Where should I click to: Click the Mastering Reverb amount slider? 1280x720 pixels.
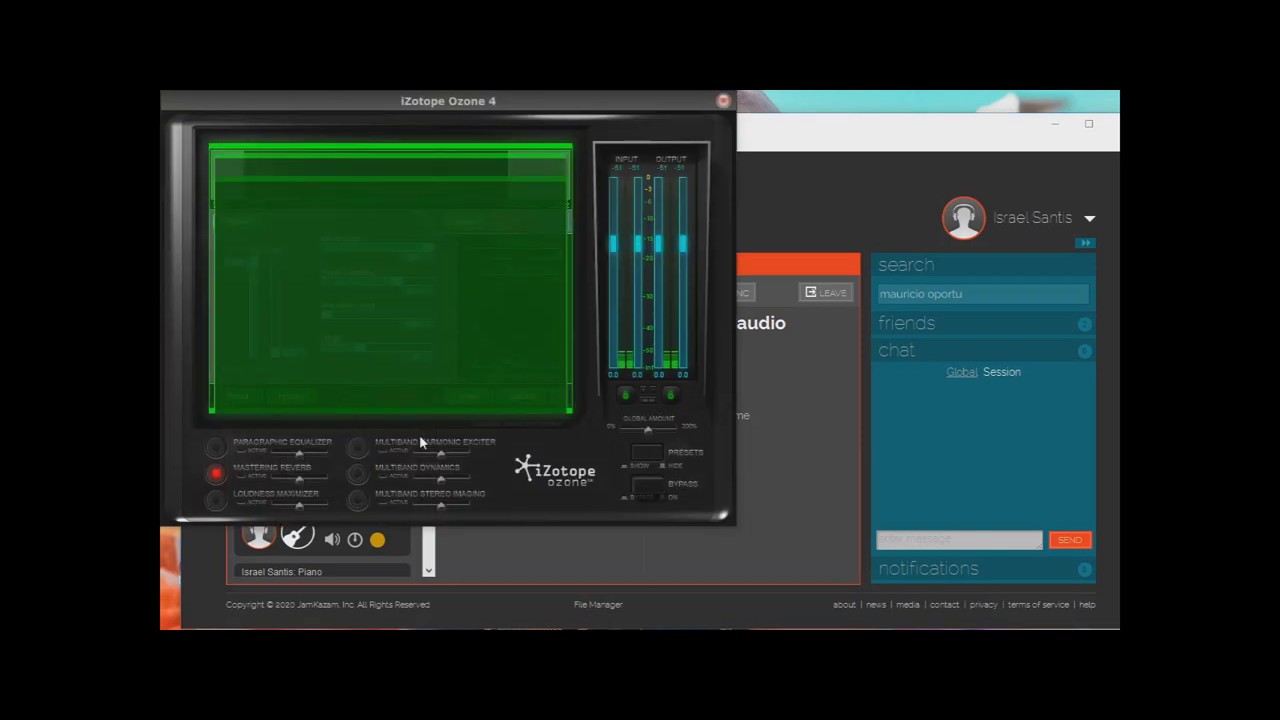click(299, 478)
